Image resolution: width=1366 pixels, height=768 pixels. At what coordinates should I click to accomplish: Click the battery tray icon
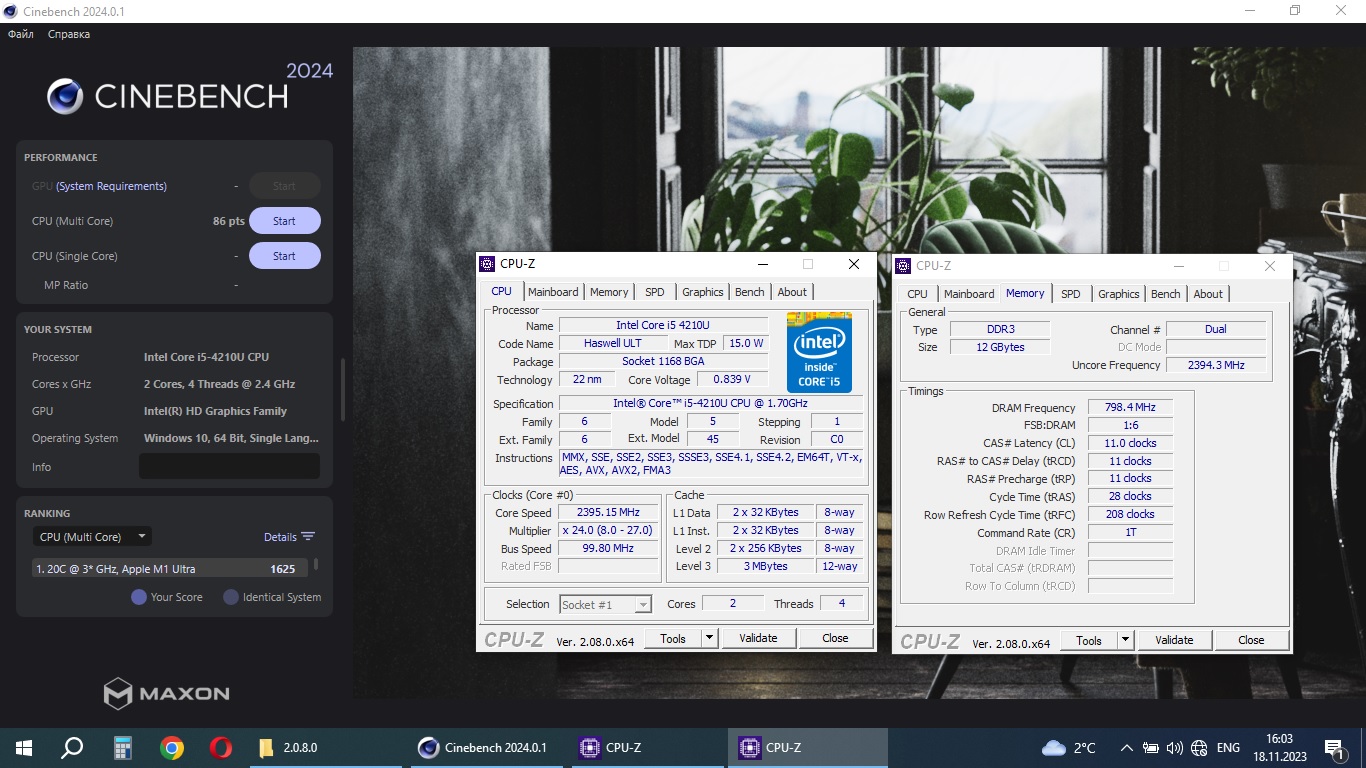[x=1151, y=748]
